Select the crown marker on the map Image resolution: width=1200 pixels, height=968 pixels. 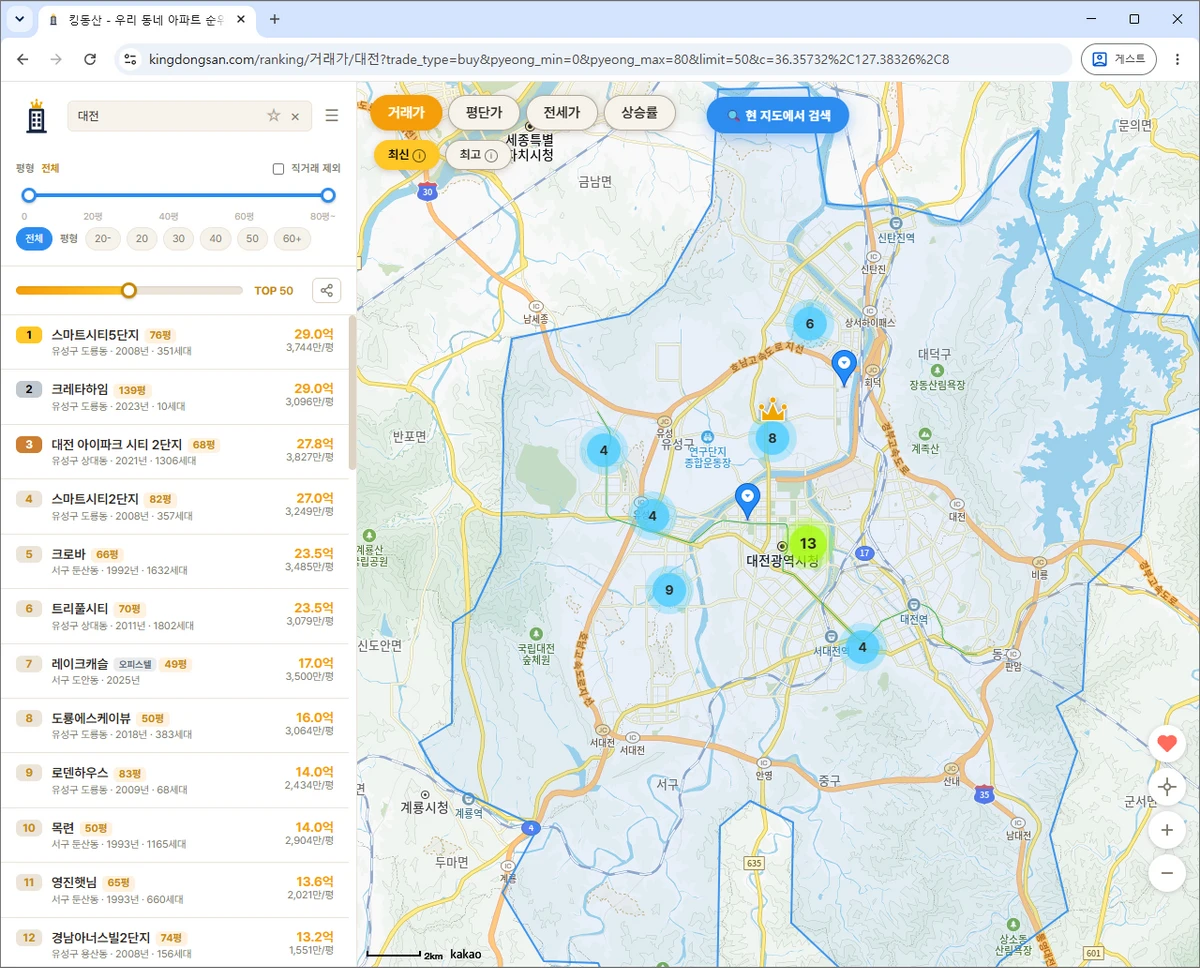coord(772,410)
